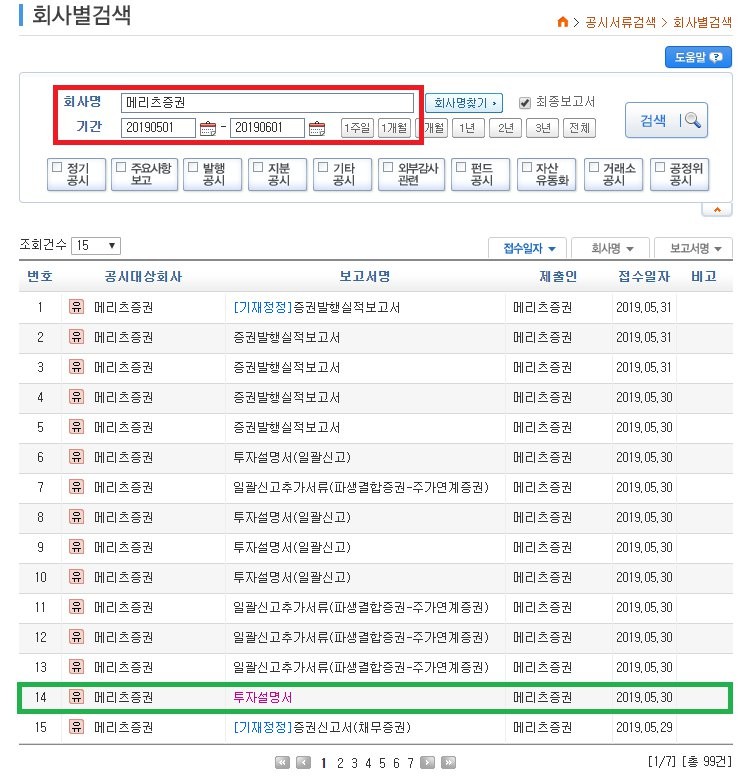The height and width of the screenshot is (781, 742).
Task: Click 메리츠증권 company name in row 12
Action: [124, 638]
